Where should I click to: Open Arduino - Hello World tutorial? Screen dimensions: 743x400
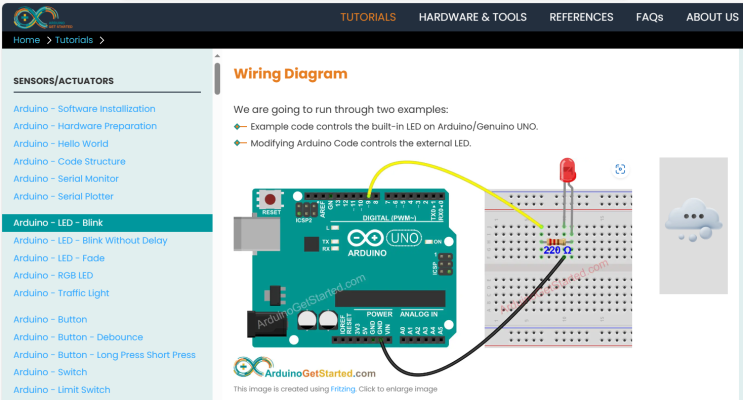click(x=61, y=144)
